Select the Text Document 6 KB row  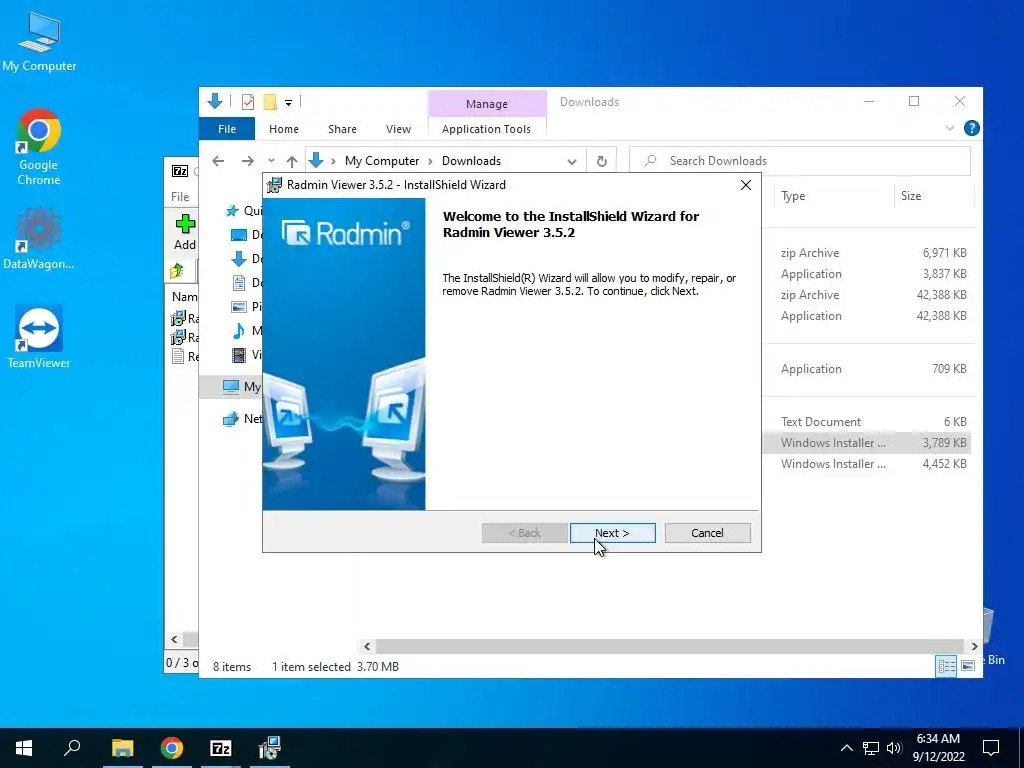[867, 422]
